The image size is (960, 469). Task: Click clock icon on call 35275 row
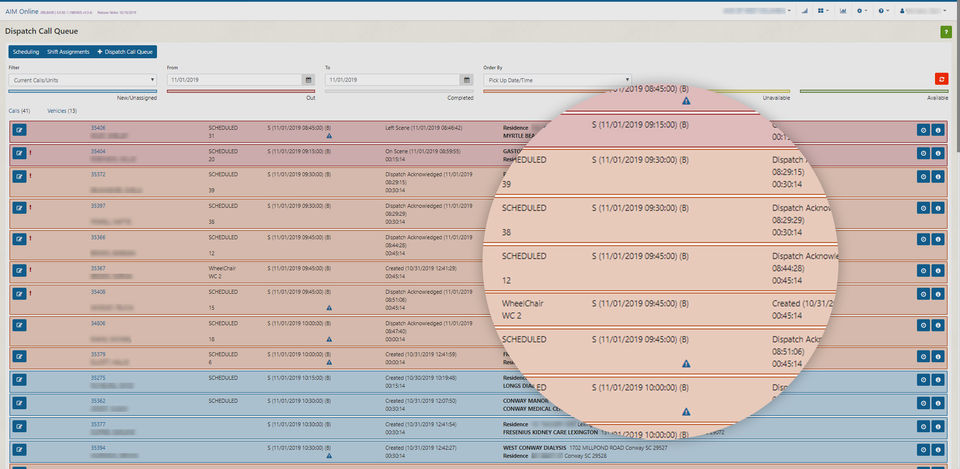pyautogui.click(x=923, y=380)
